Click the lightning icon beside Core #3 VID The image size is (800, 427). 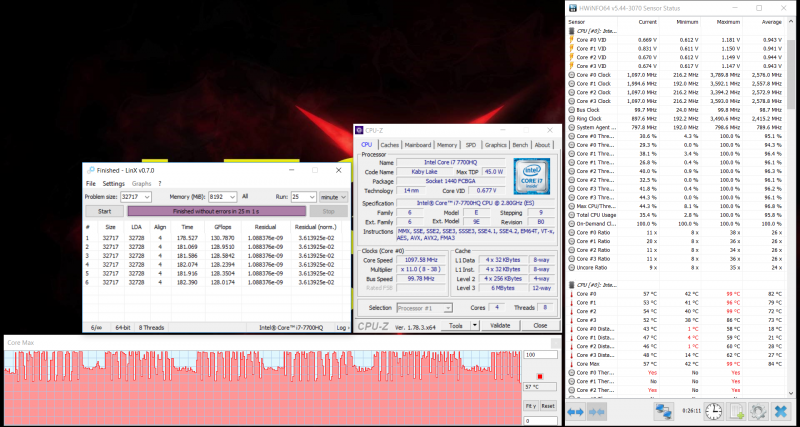click(571, 66)
